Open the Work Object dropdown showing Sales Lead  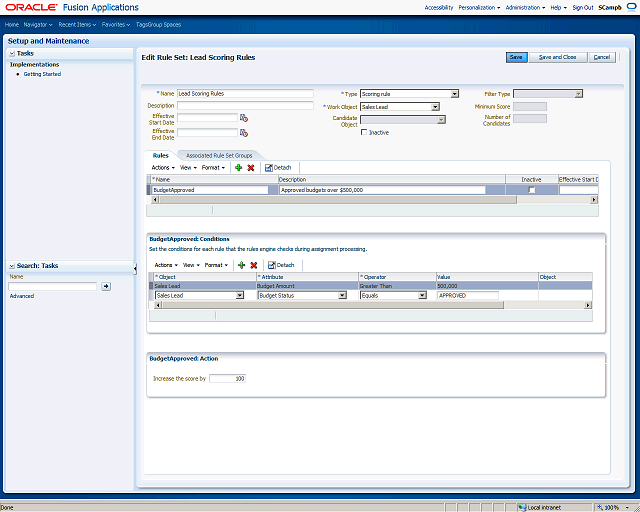click(x=436, y=107)
